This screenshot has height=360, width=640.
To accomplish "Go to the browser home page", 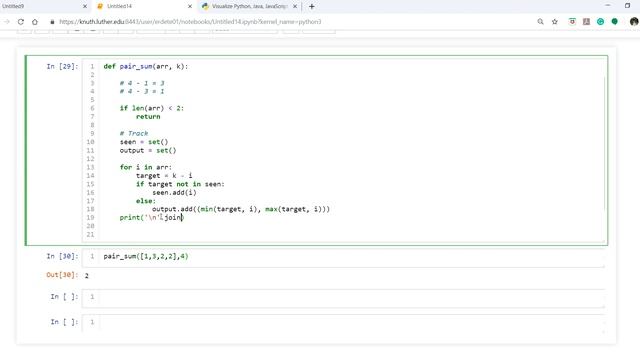I will click(35, 22).
